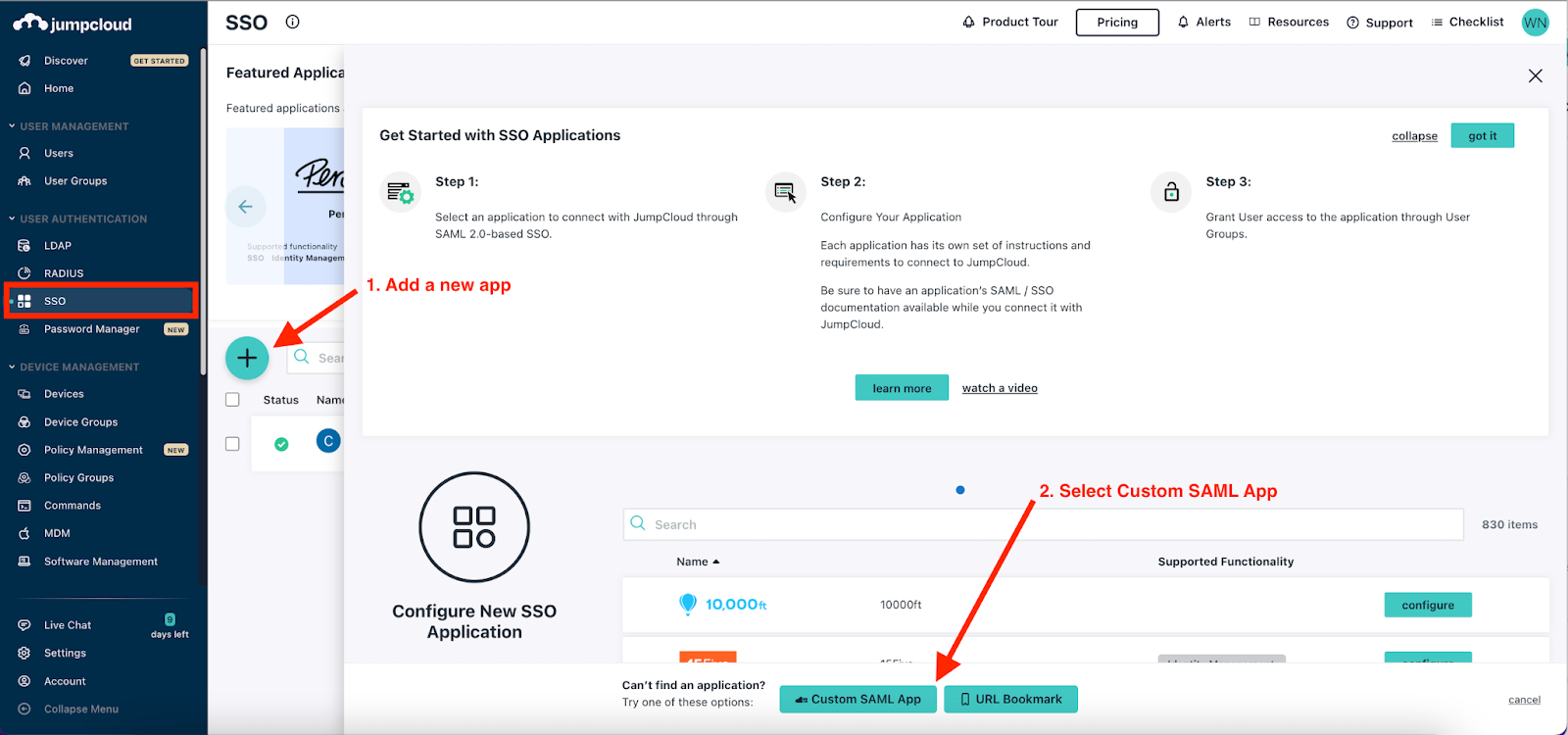Open Live Chat icon in sidebar
Viewport: 1568px width, 735px height.
pos(24,625)
